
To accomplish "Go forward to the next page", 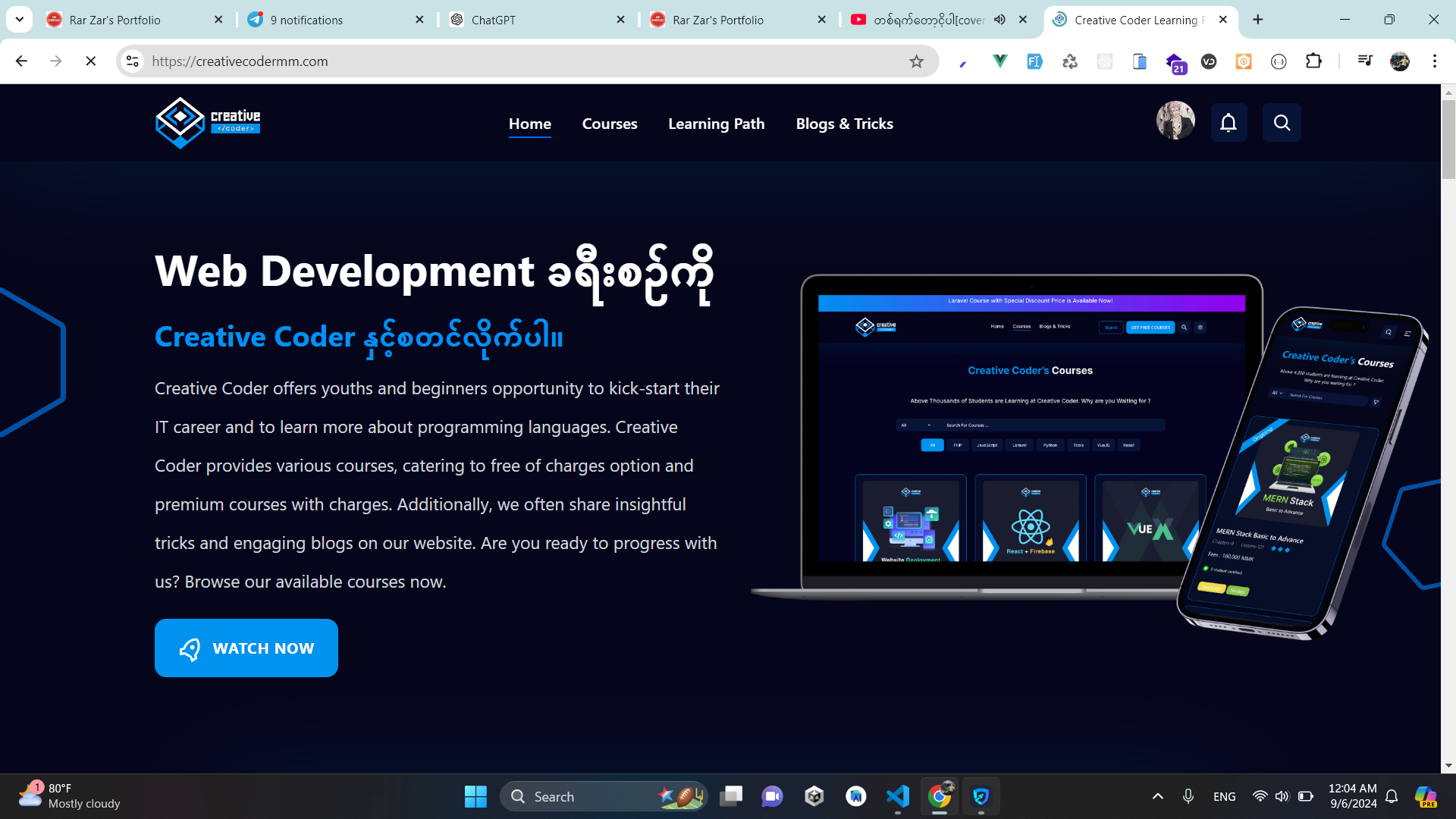I will 56,61.
